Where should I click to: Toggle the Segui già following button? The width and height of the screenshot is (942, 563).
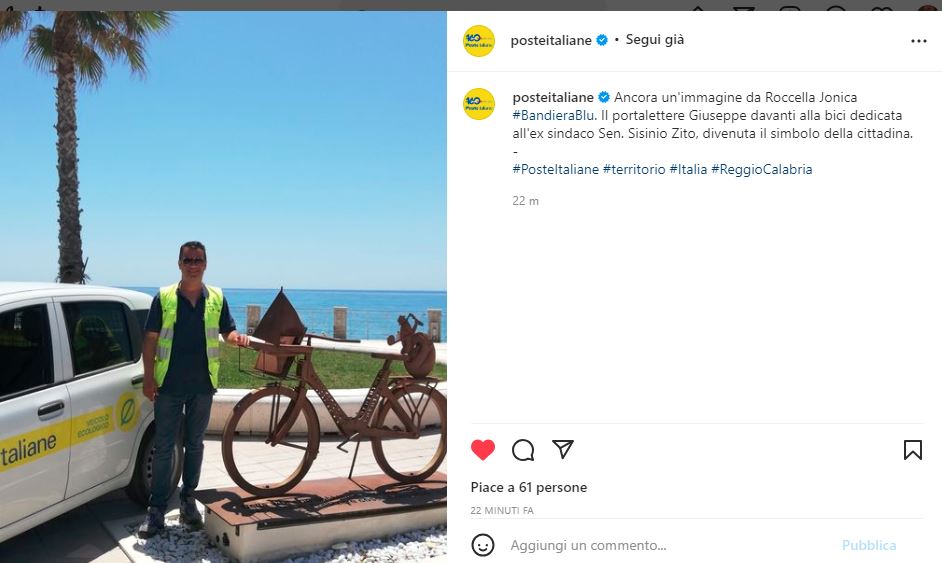[x=655, y=40]
